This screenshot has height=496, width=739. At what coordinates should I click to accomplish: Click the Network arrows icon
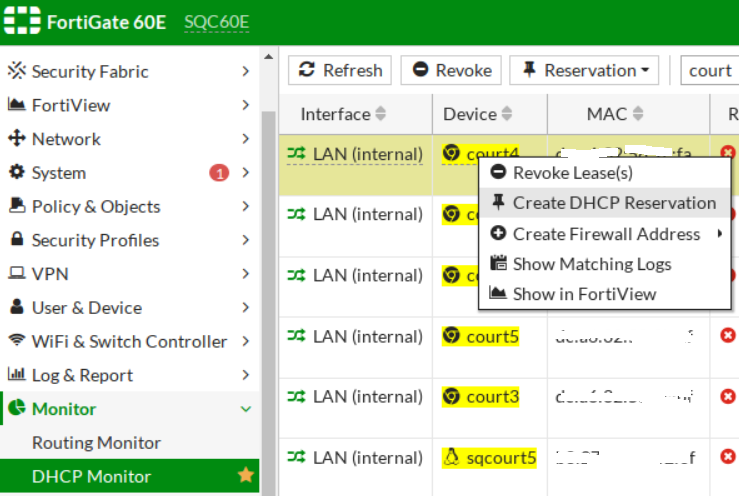coord(17,138)
